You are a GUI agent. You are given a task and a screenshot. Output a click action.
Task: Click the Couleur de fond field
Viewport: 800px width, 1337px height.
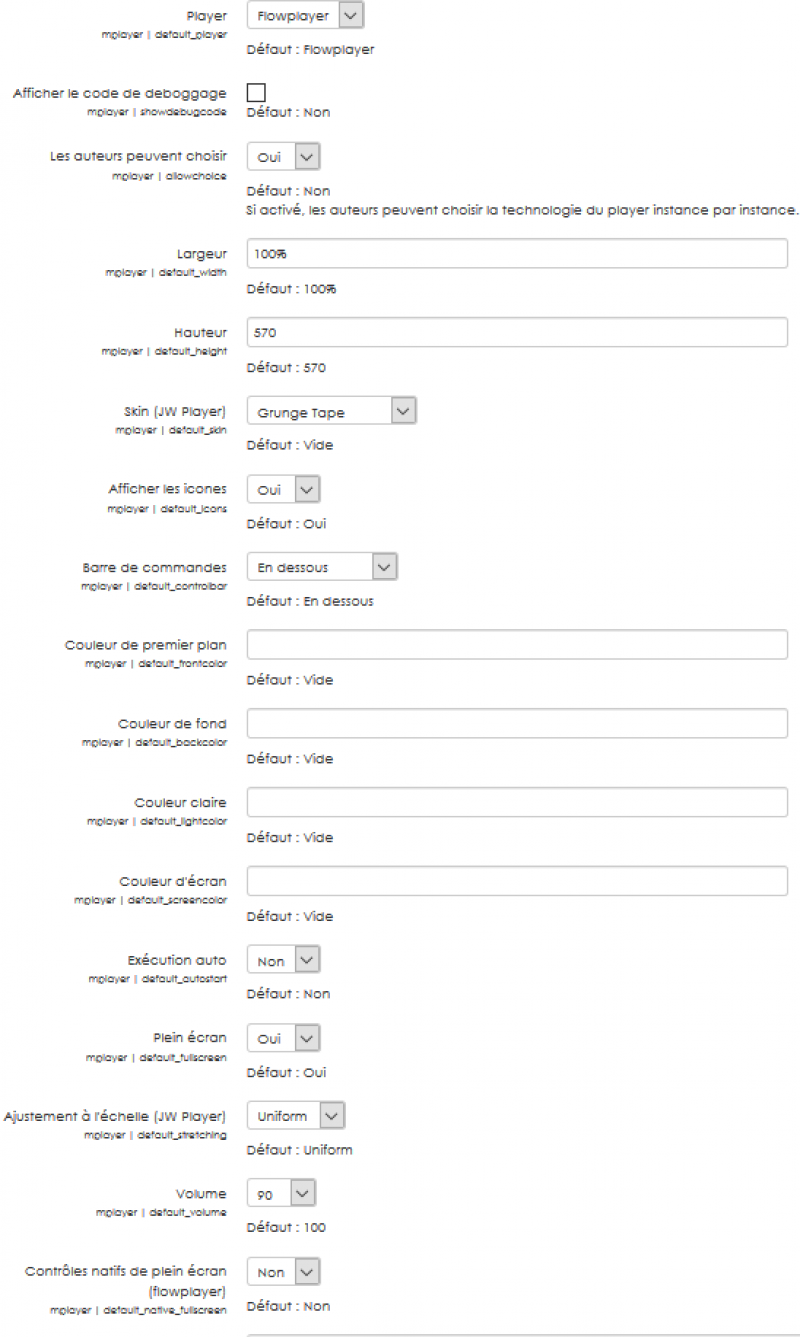pos(516,724)
